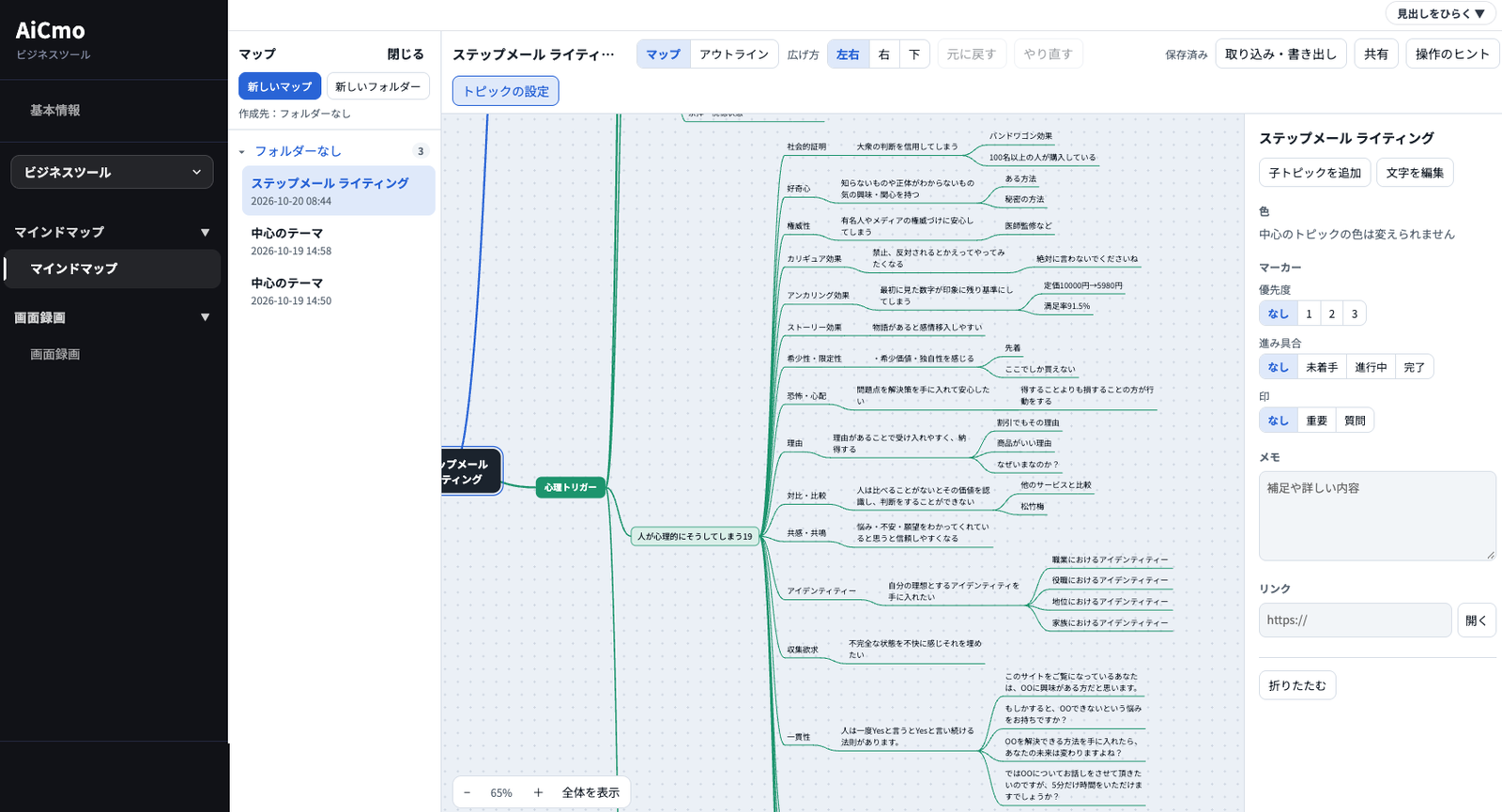Click 文字を編集 to edit text
The height and width of the screenshot is (812, 1502).
[x=1415, y=173]
